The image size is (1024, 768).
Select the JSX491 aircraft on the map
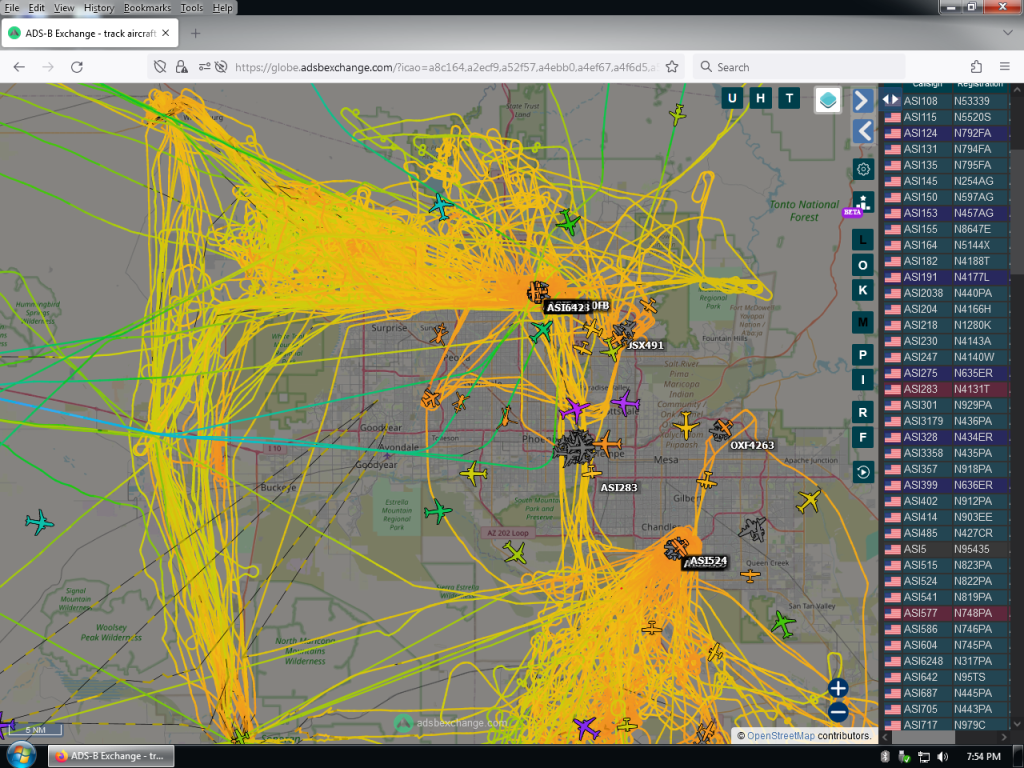click(x=645, y=345)
